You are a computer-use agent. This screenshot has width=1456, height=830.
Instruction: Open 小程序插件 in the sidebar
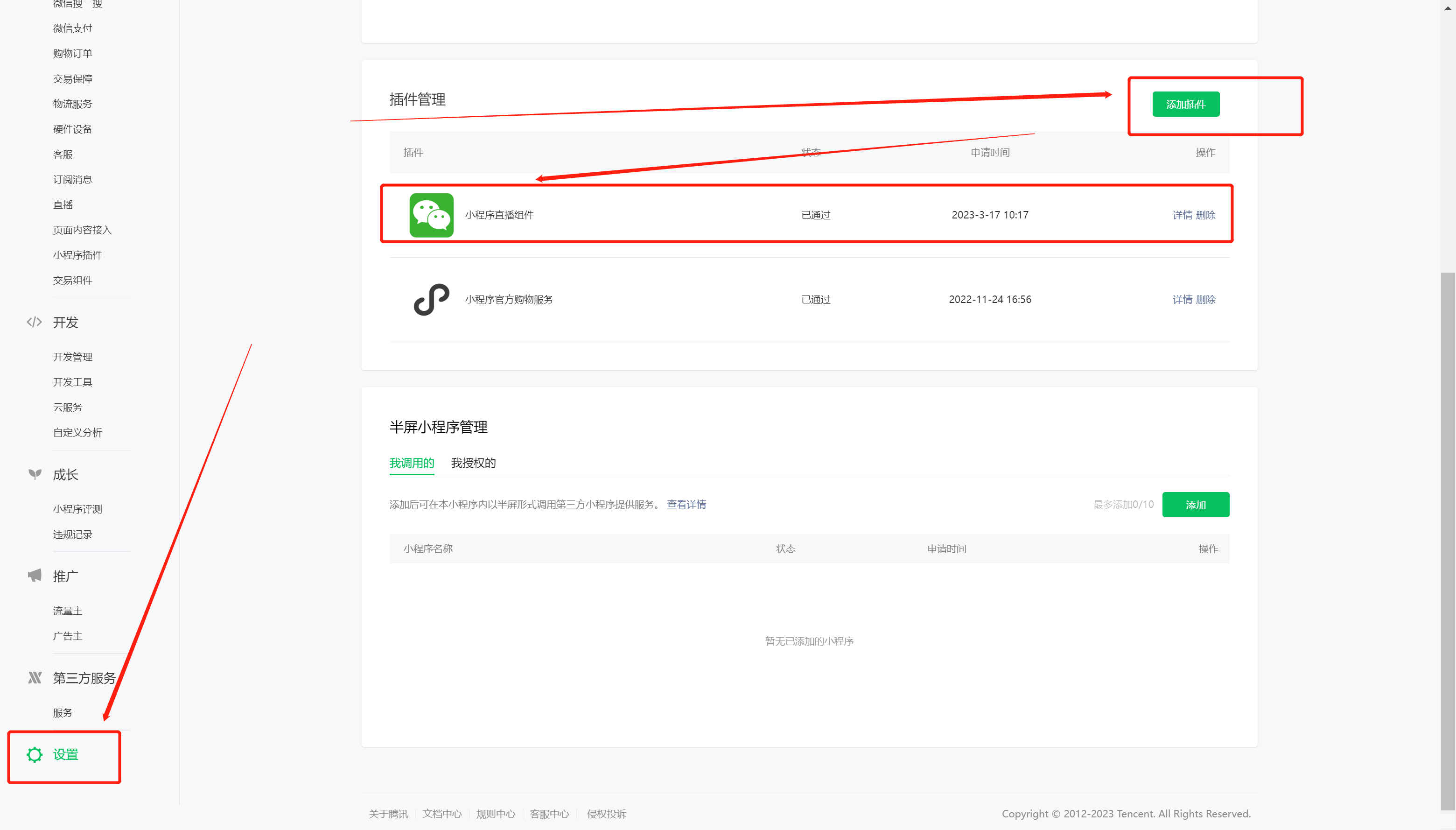click(x=77, y=255)
